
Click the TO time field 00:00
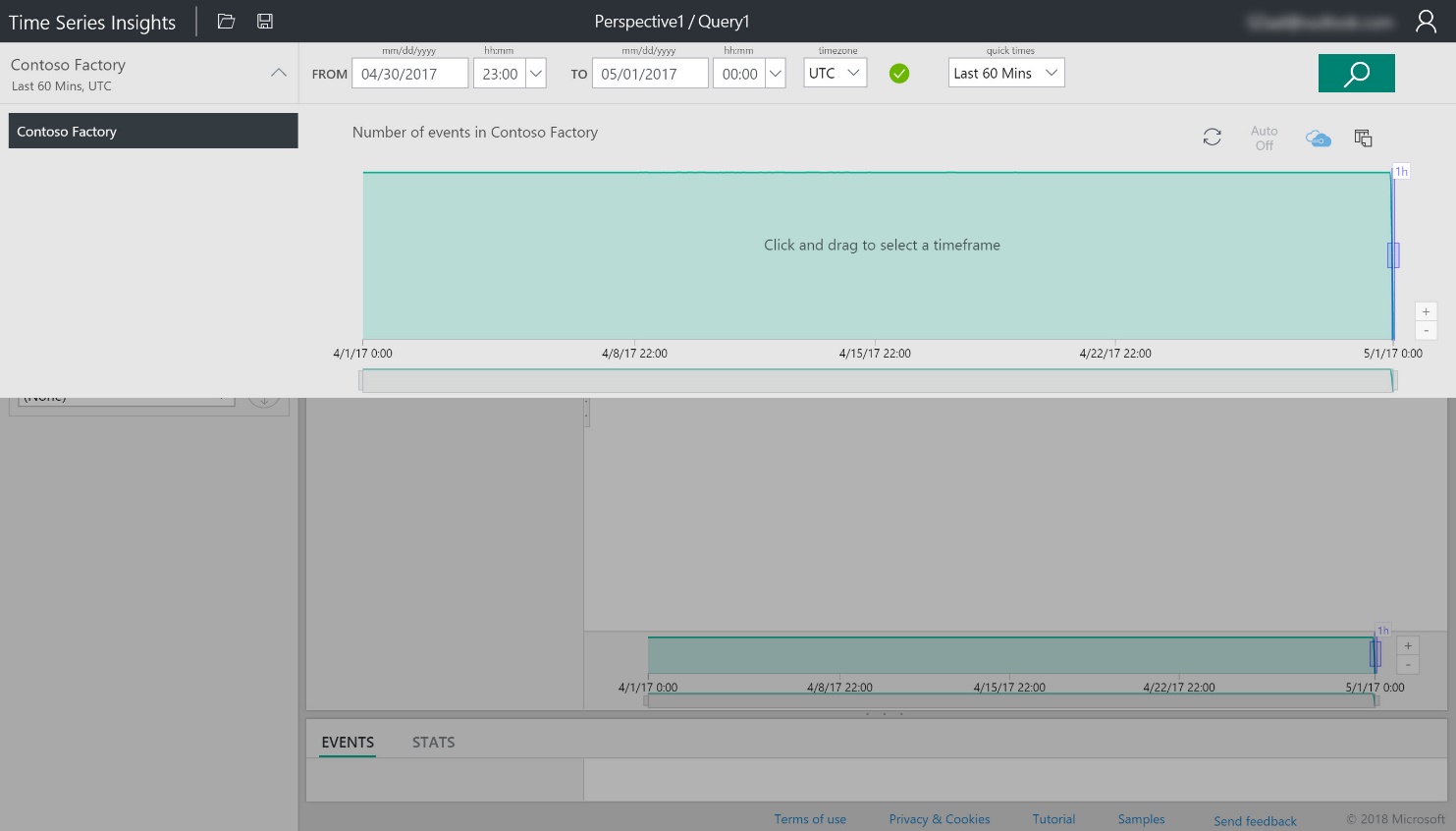tap(739, 74)
